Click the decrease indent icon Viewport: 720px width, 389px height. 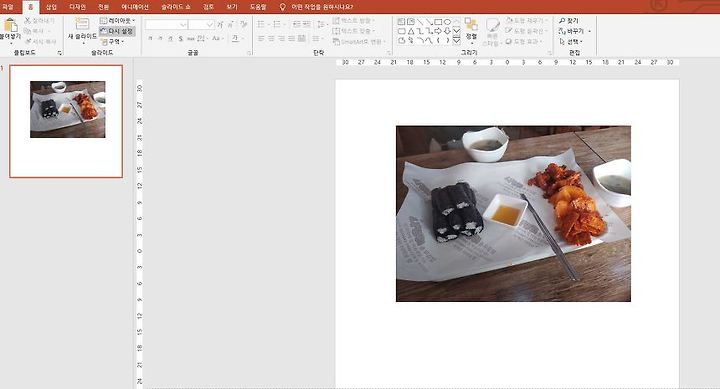click(x=297, y=24)
